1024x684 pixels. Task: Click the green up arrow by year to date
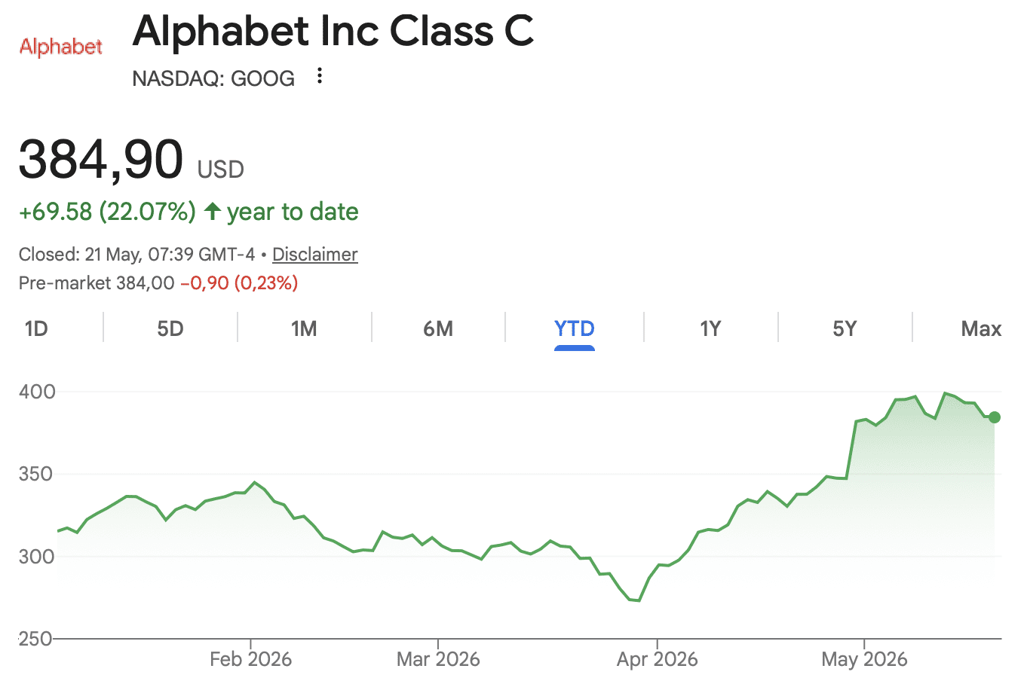[212, 211]
